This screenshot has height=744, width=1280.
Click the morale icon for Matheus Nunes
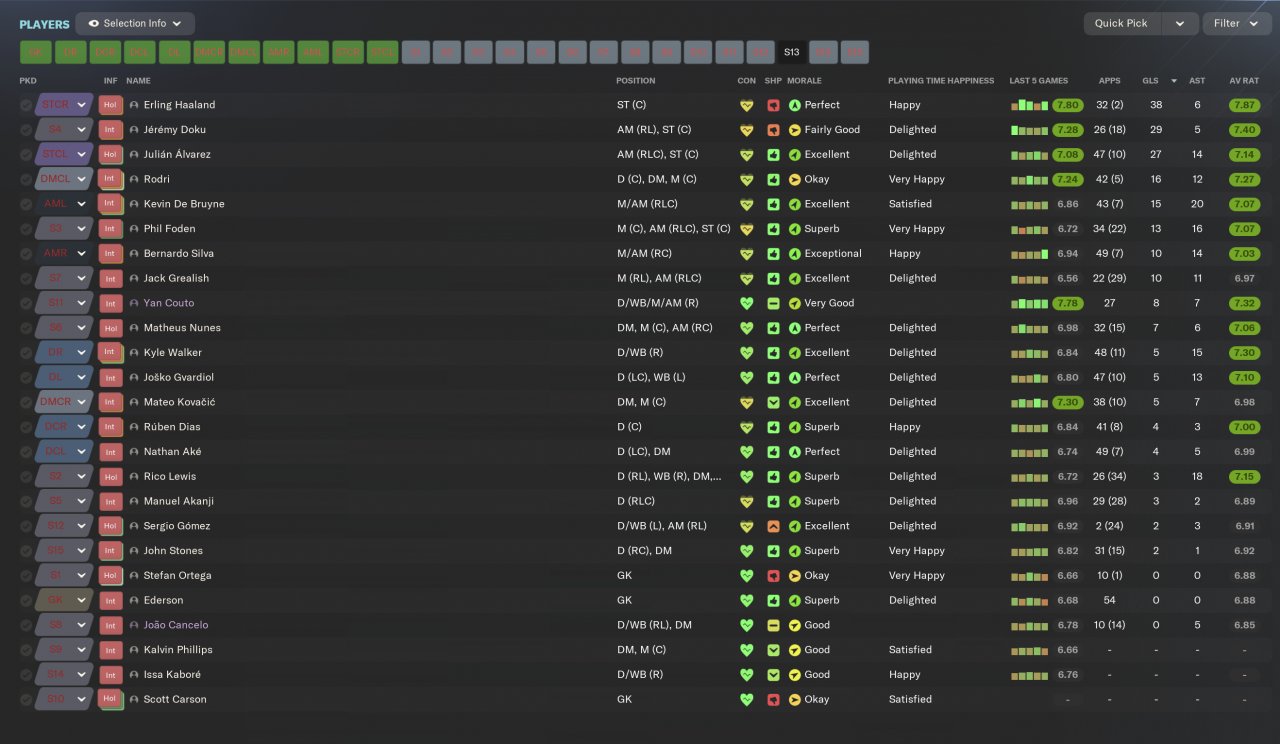[795, 328]
